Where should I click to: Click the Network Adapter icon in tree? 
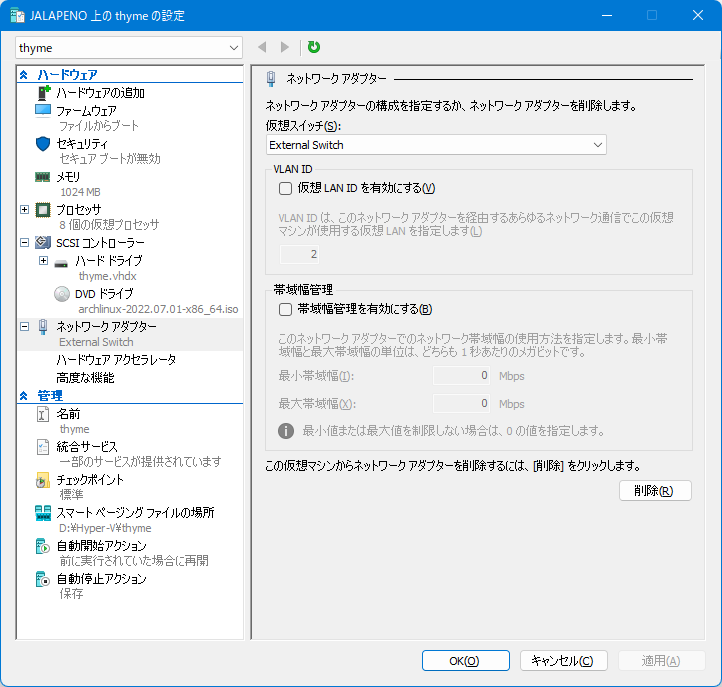[x=43, y=326]
